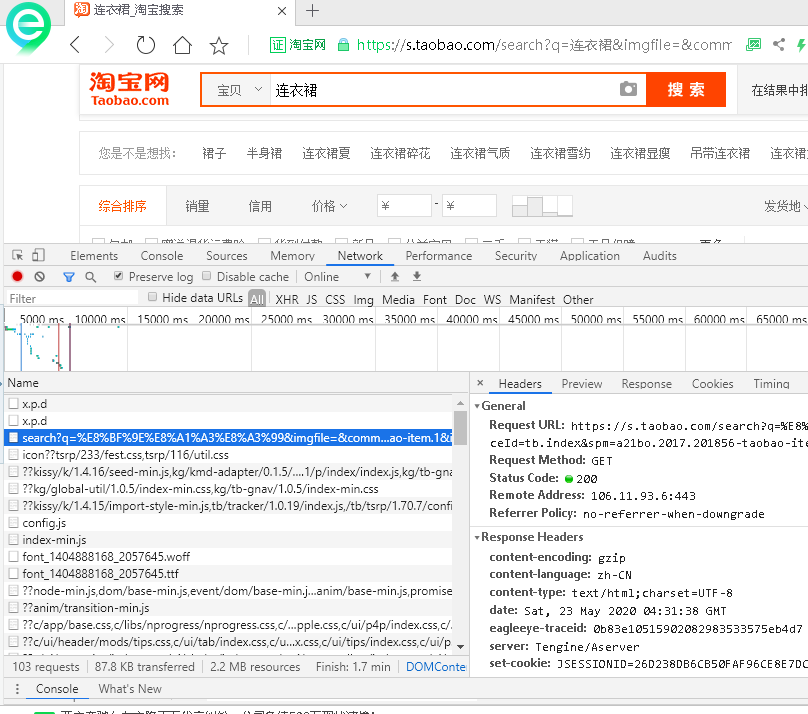The height and width of the screenshot is (714, 808).
Task: Click the 吊带连衣裙 suggestion link
Action: pyautogui.click(x=720, y=153)
